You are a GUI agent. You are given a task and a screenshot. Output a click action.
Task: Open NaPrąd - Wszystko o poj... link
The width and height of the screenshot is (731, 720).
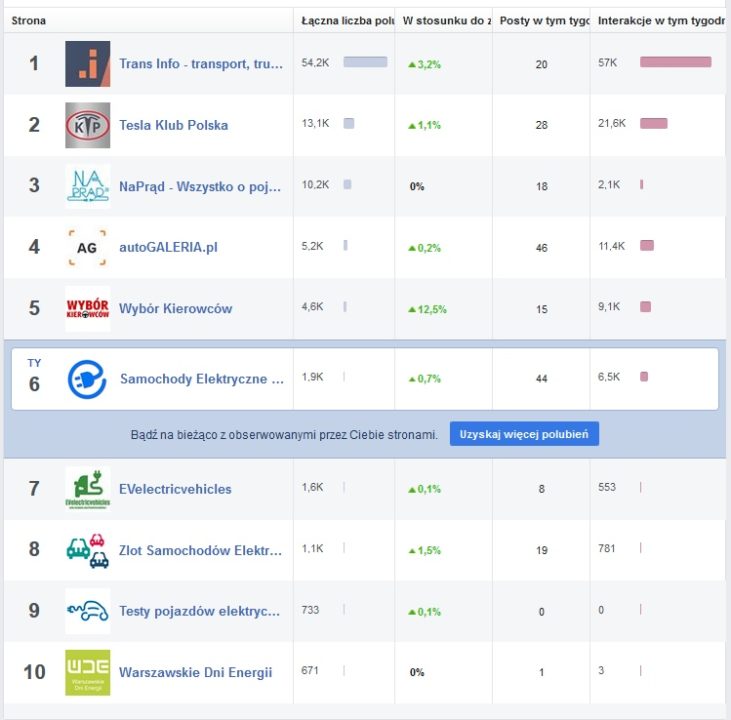click(200, 187)
